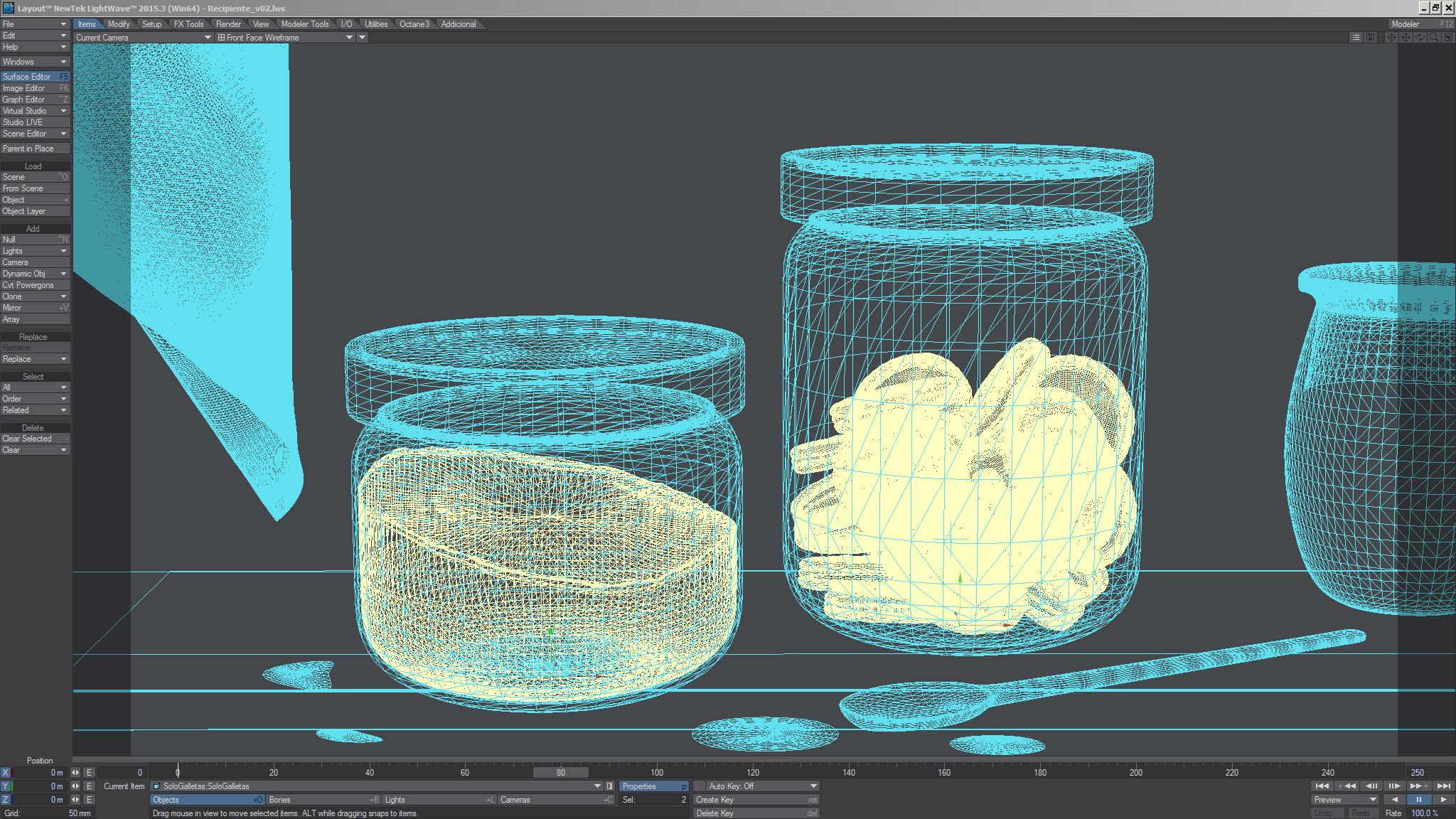Viewport: 1456px width, 819px height.
Task: Jump to the first frame
Action: click(x=1322, y=786)
